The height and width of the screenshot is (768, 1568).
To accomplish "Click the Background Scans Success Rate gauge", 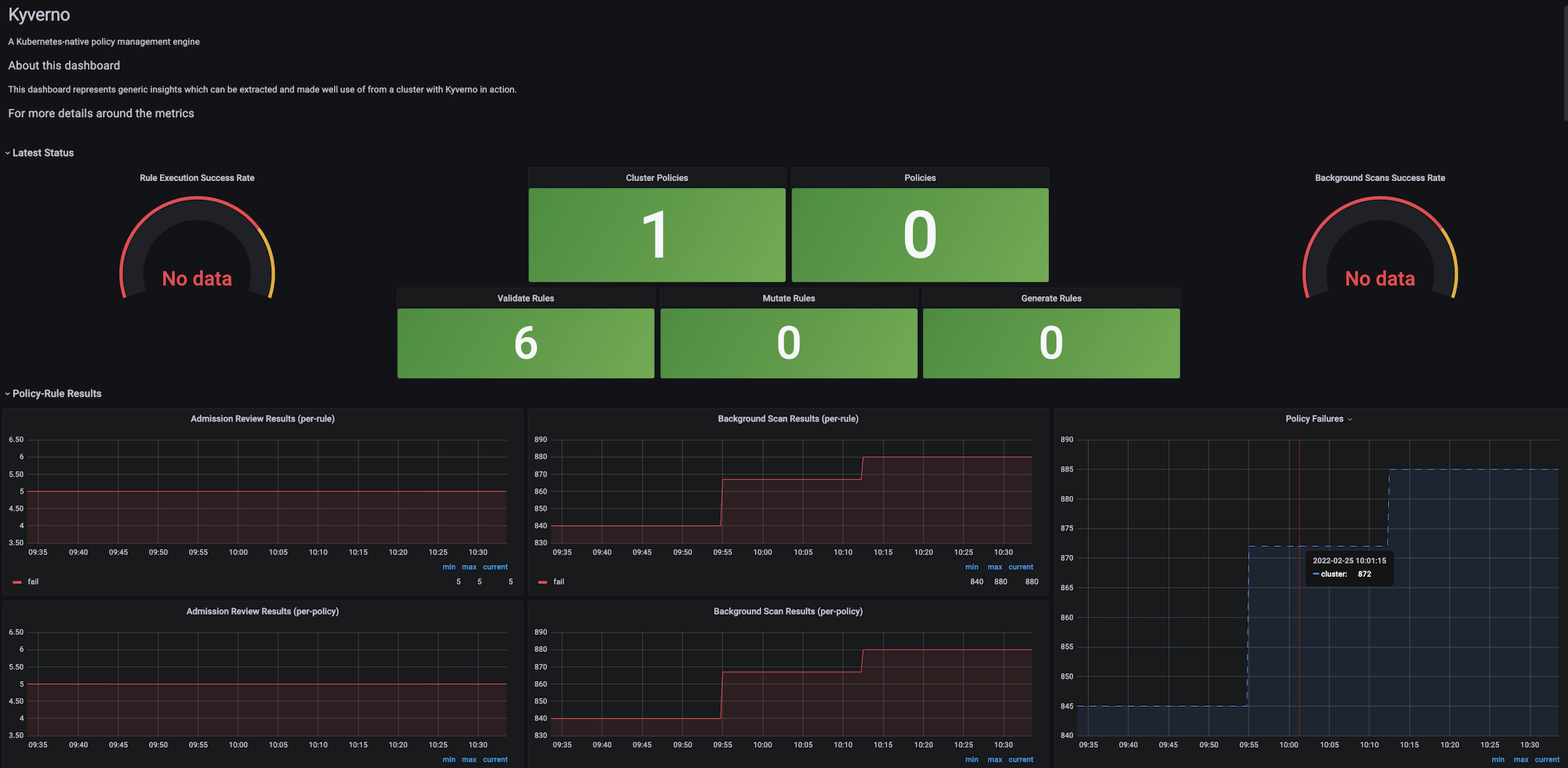I will [x=1380, y=248].
